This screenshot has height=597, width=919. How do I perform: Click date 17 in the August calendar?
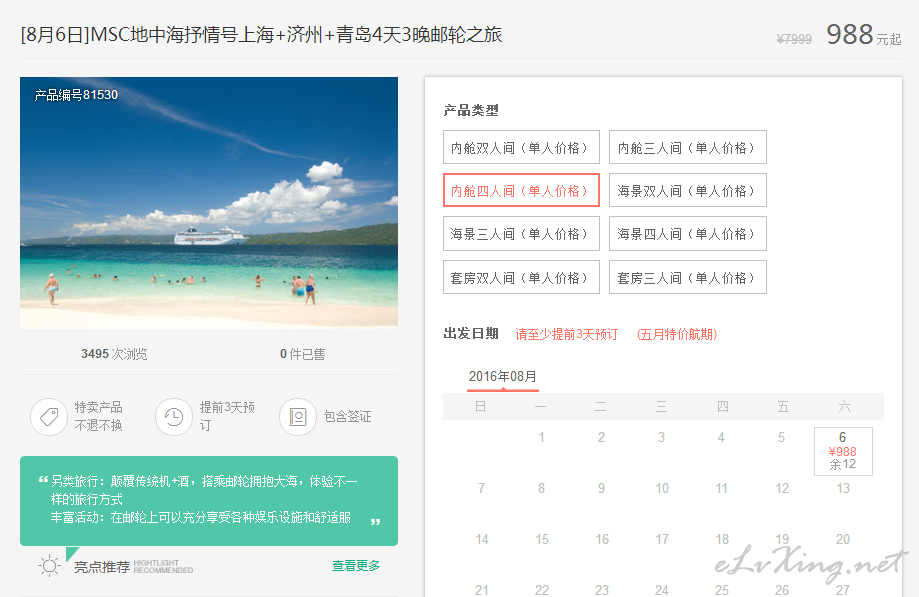pyautogui.click(x=662, y=540)
